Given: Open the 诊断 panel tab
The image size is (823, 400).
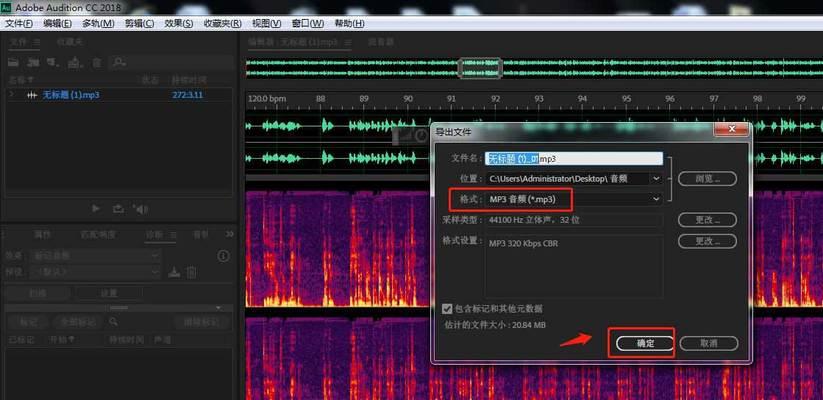Looking at the screenshot, I should point(154,235).
